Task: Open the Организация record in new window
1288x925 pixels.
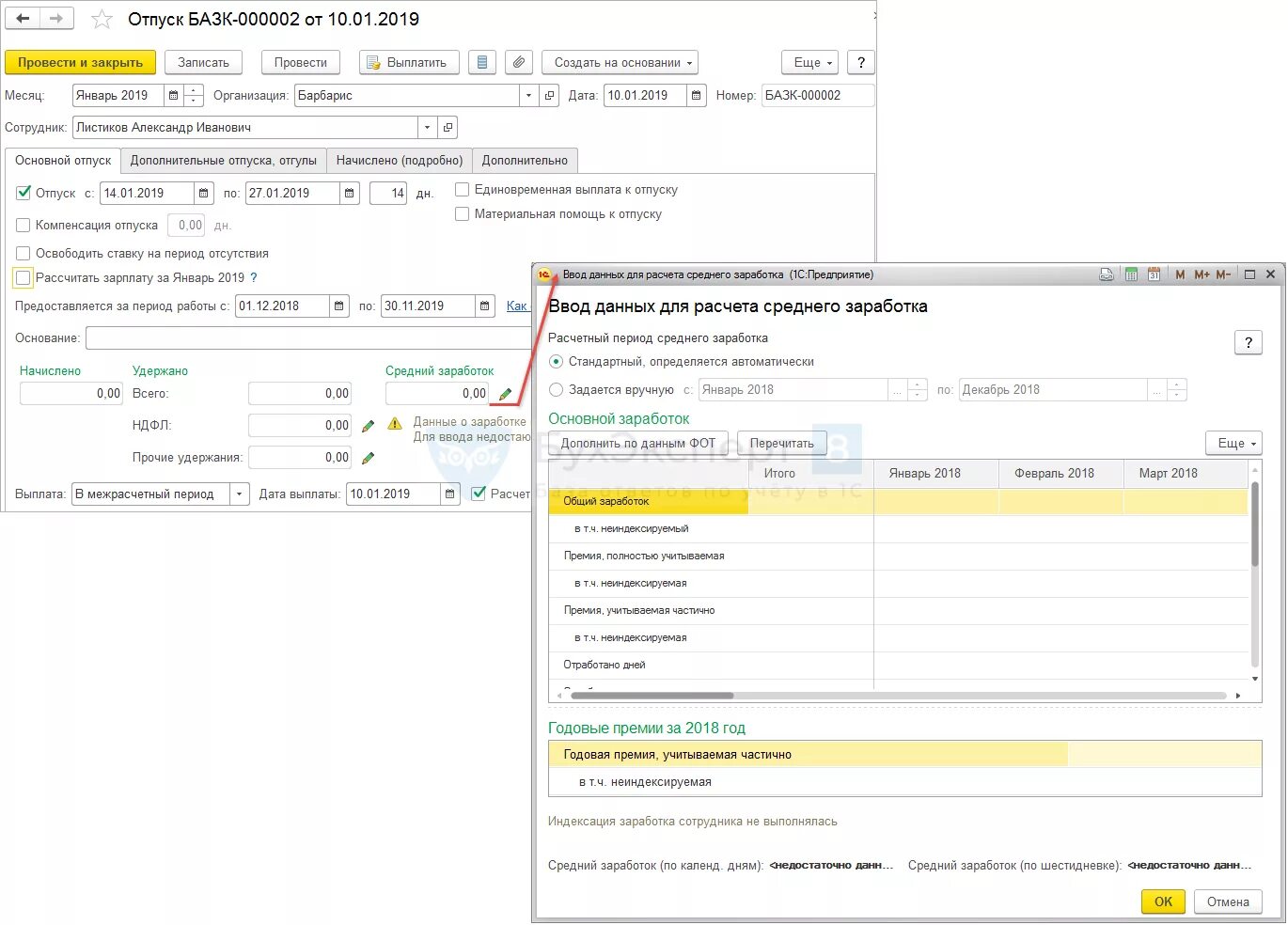Action: [550, 95]
